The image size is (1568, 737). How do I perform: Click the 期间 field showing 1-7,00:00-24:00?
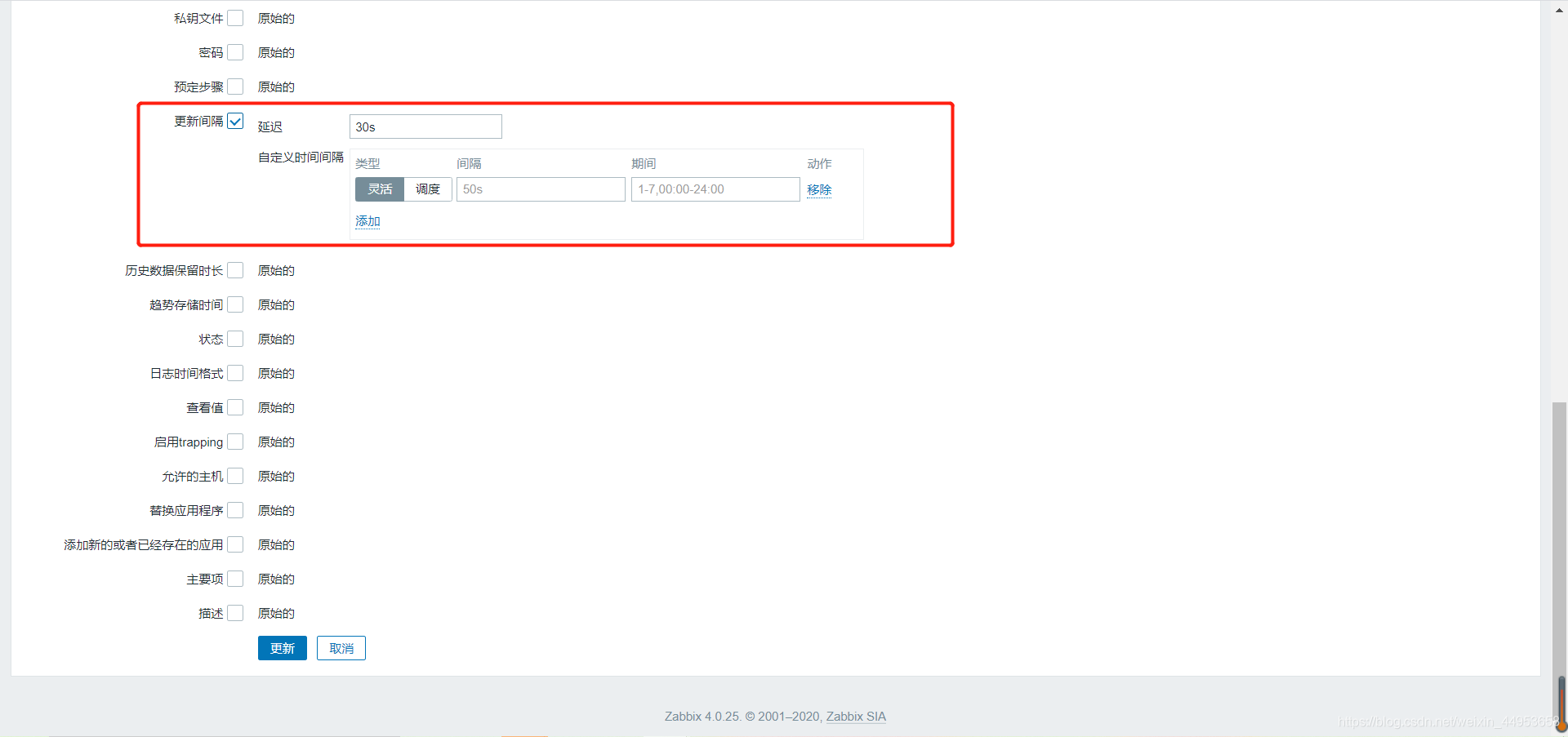click(x=715, y=189)
